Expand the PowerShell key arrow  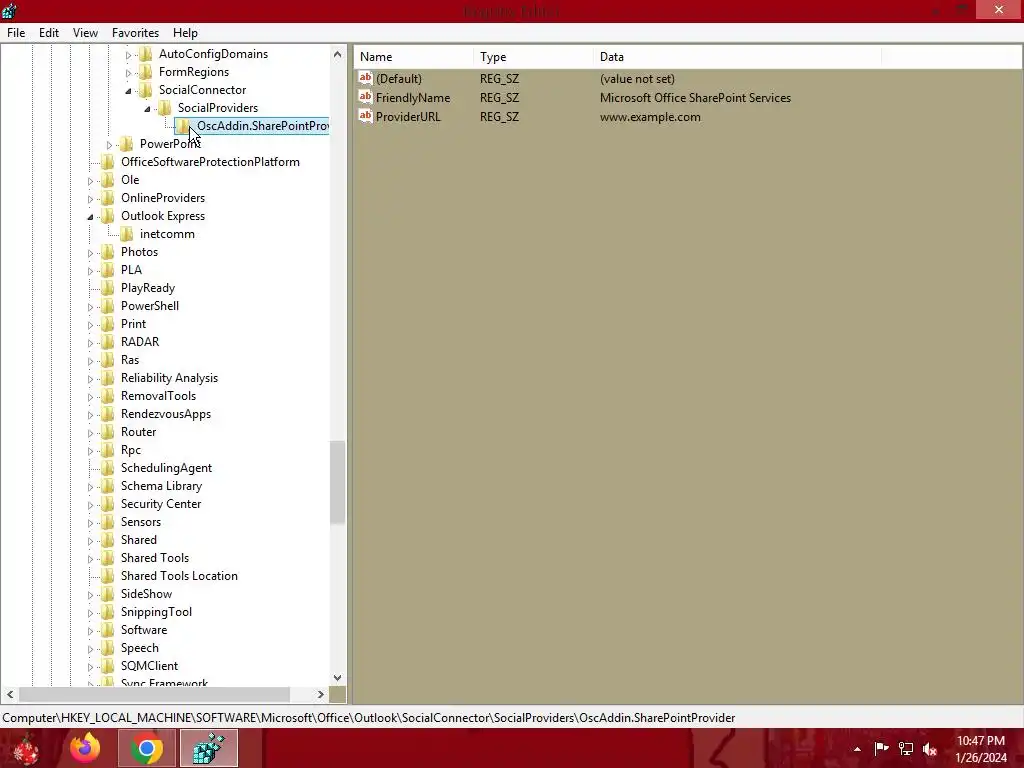pyautogui.click(x=91, y=307)
